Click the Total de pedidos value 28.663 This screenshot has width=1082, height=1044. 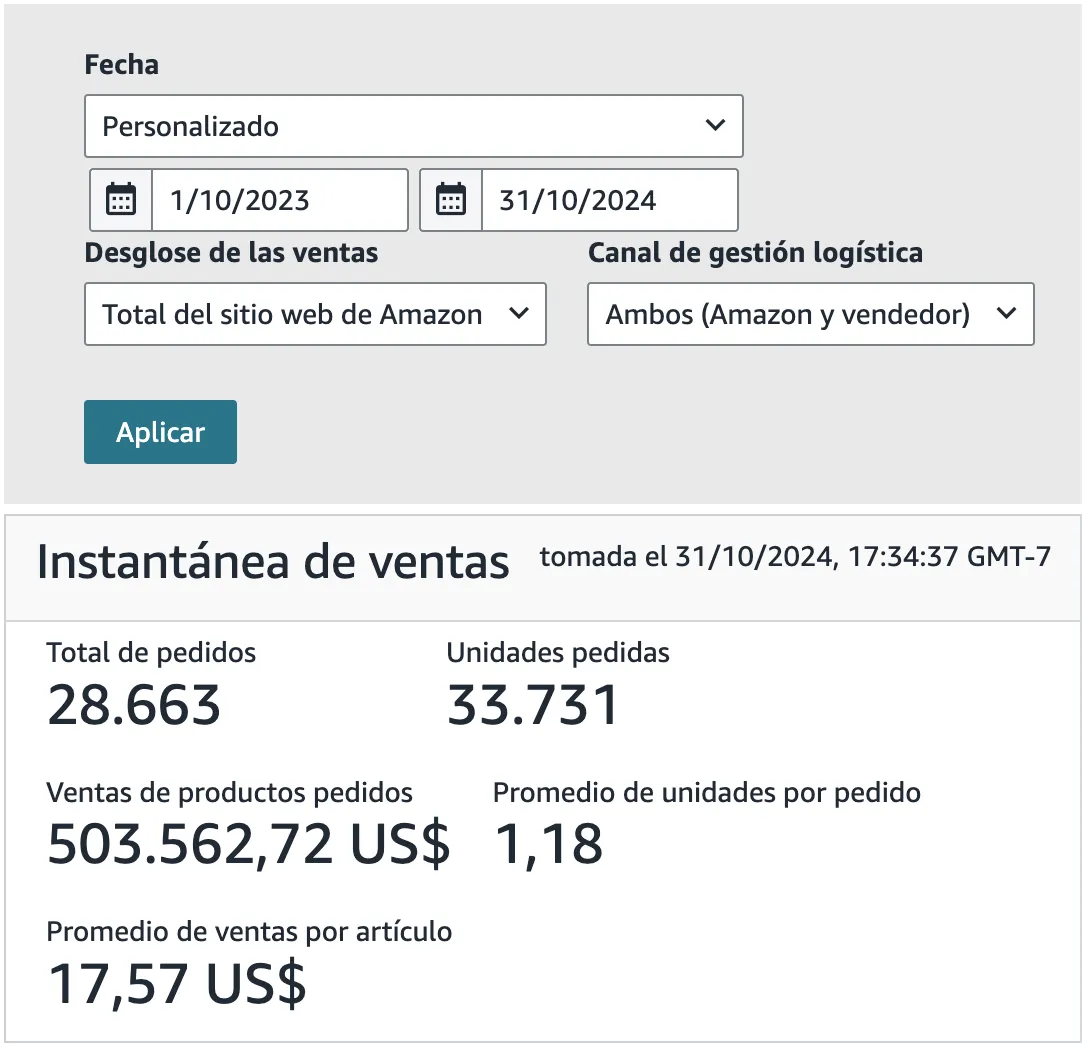[134, 706]
